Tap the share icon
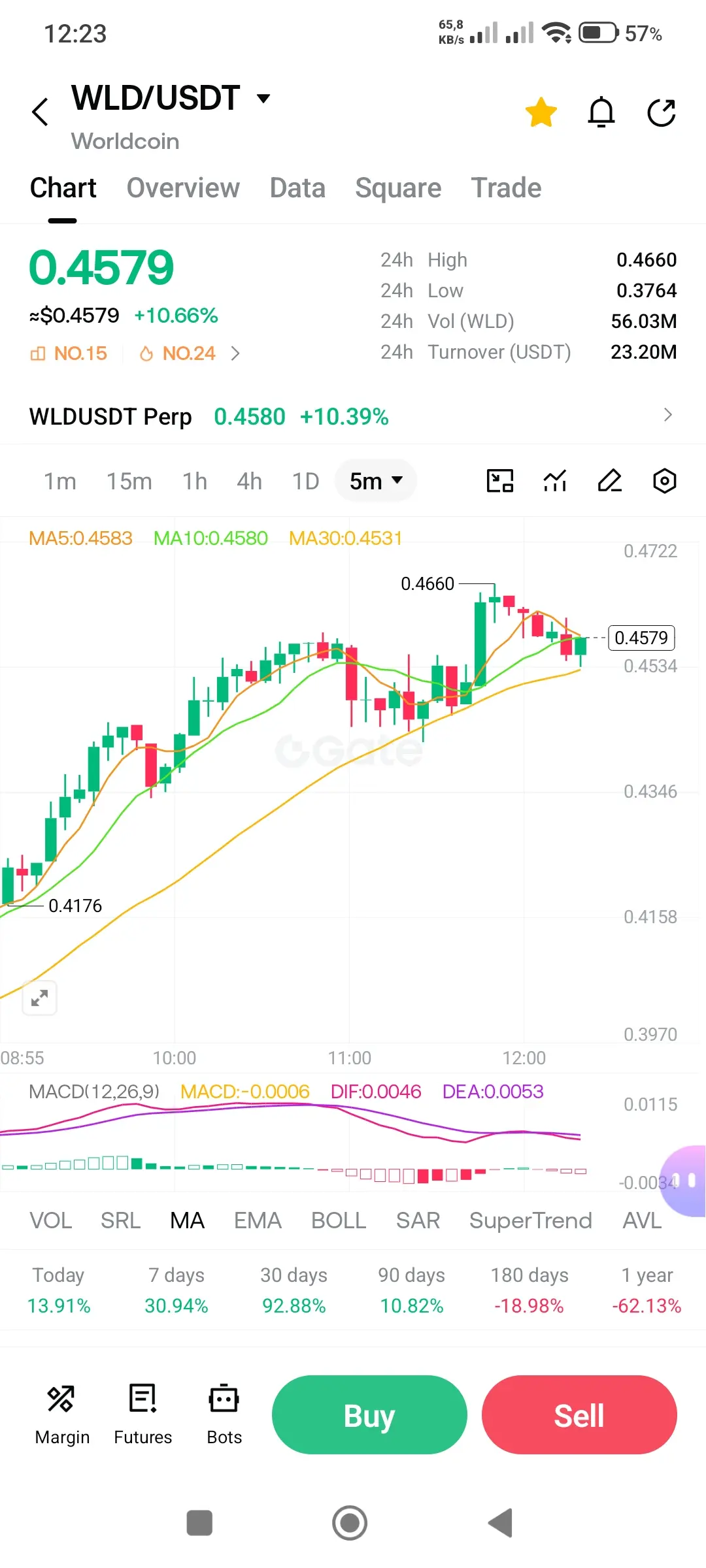Viewport: 706px width, 1568px height. 662,112
